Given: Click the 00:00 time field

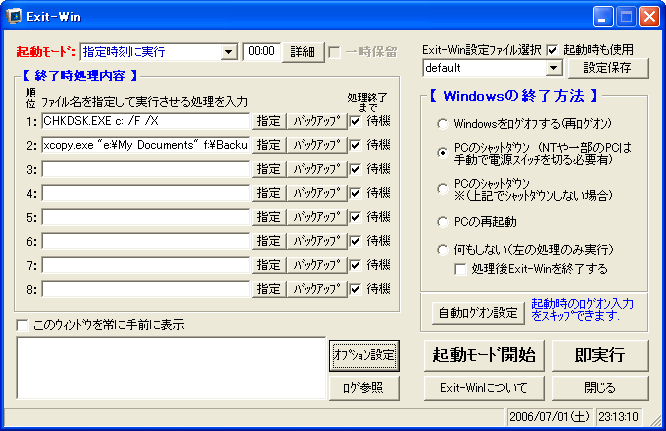Looking at the screenshot, I should 261,52.
